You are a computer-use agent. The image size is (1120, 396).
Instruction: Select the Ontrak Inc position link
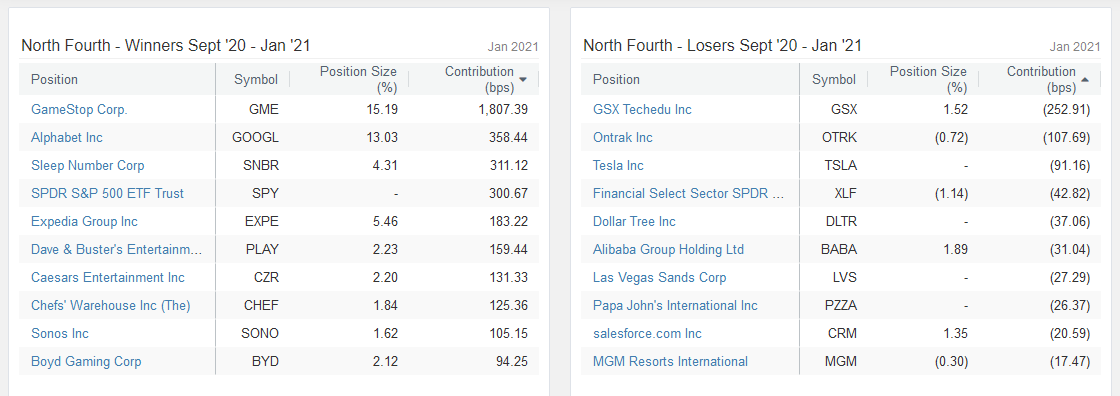click(623, 137)
